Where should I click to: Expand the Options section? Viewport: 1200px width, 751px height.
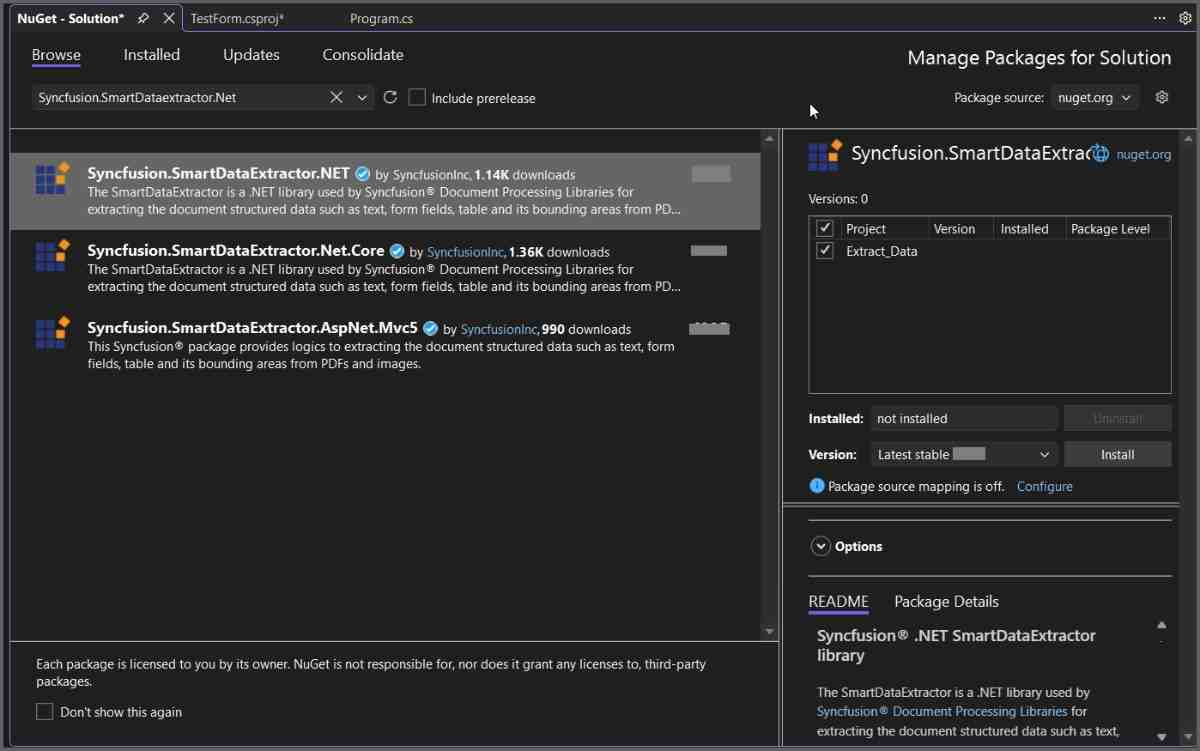[821, 546]
